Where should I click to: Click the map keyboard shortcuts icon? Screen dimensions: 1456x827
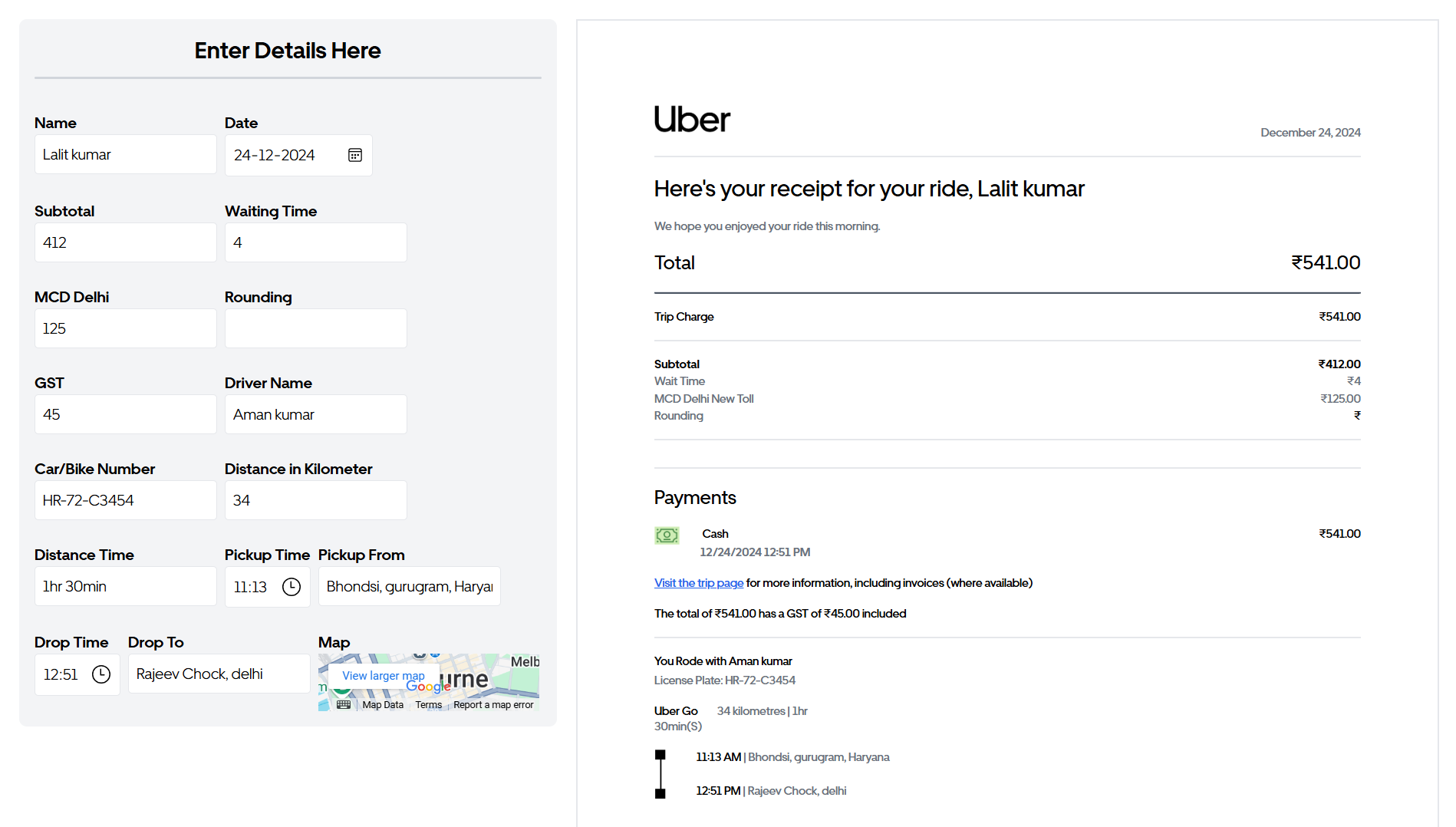(344, 704)
